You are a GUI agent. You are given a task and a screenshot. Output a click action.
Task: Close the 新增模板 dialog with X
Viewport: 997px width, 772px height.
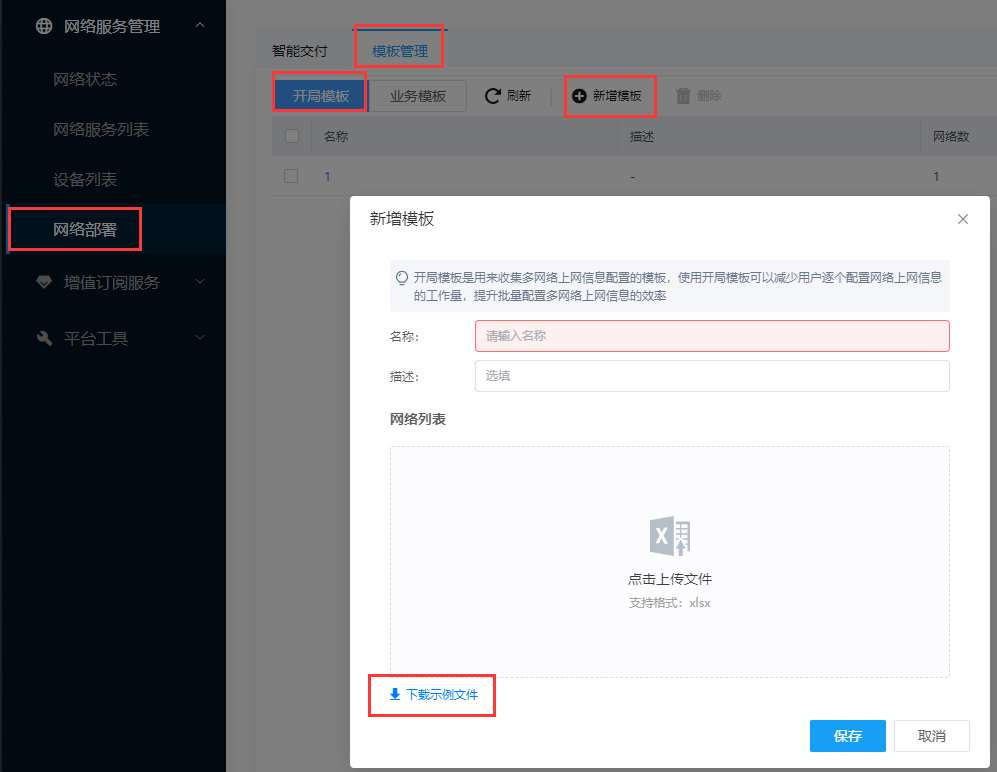(963, 219)
